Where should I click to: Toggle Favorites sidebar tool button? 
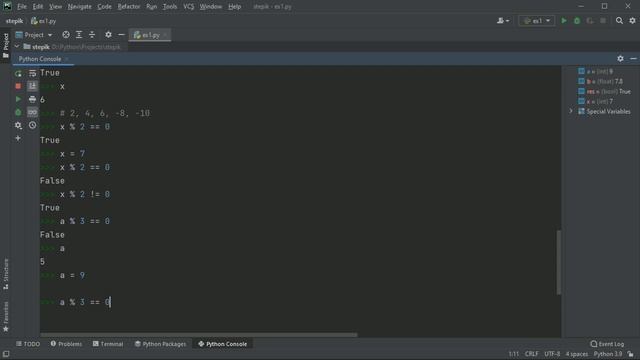coord(6,317)
